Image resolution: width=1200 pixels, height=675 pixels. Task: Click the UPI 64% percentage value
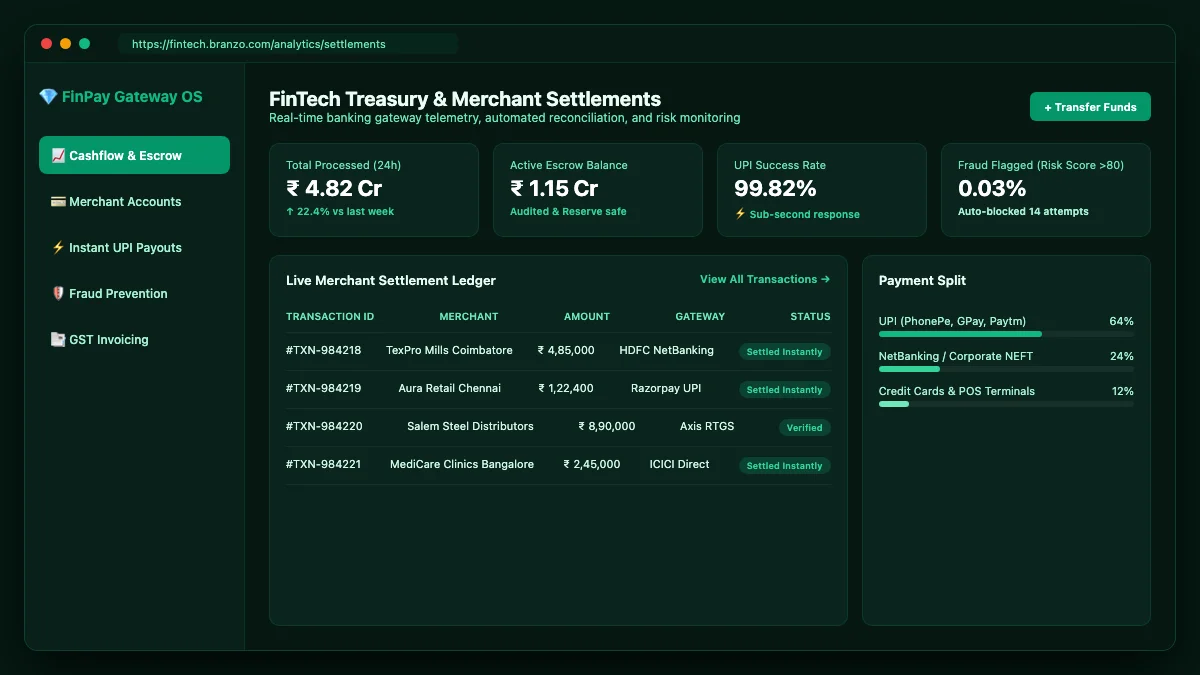[1122, 322]
